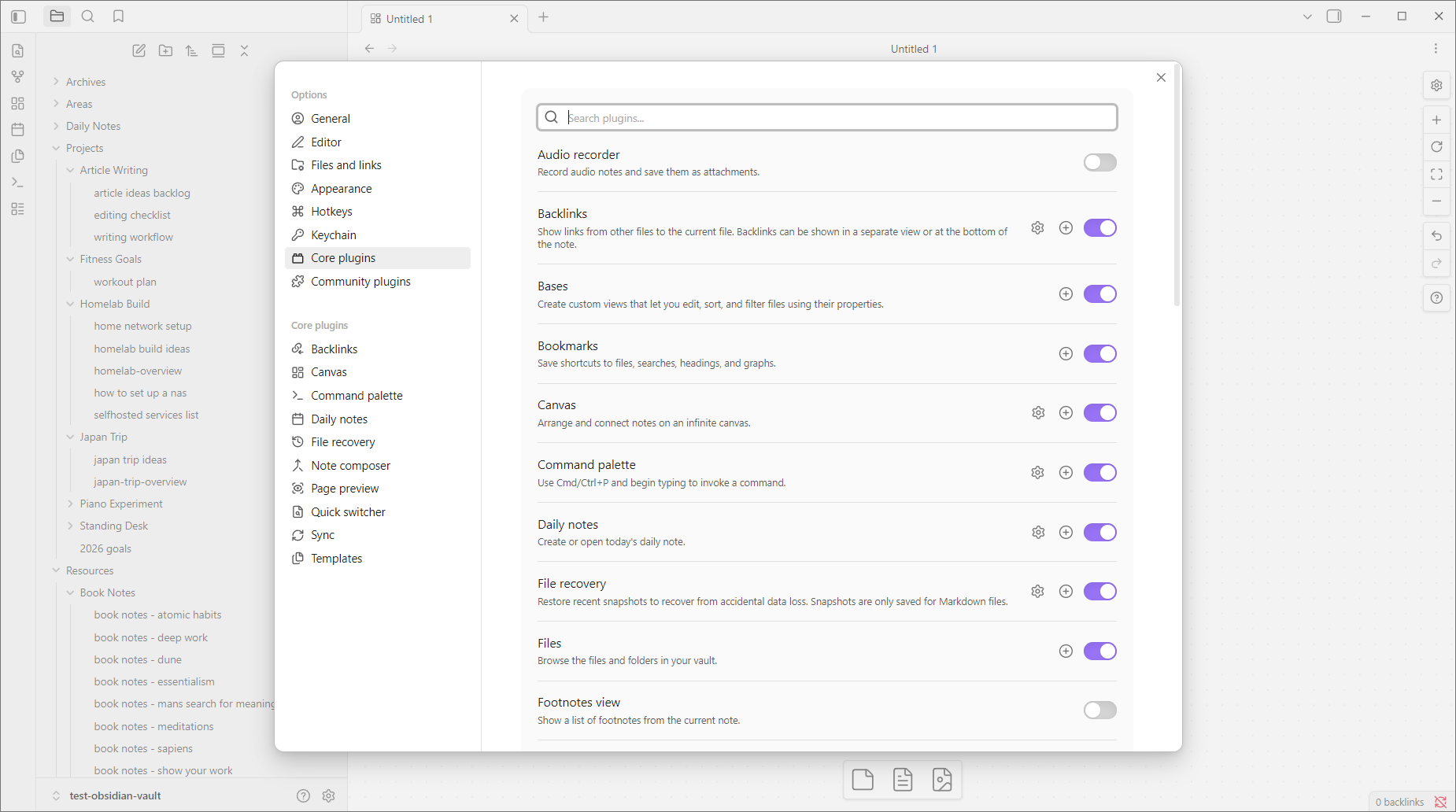Open Canvas plugin settings gear
1456x812 pixels.
point(1038,413)
